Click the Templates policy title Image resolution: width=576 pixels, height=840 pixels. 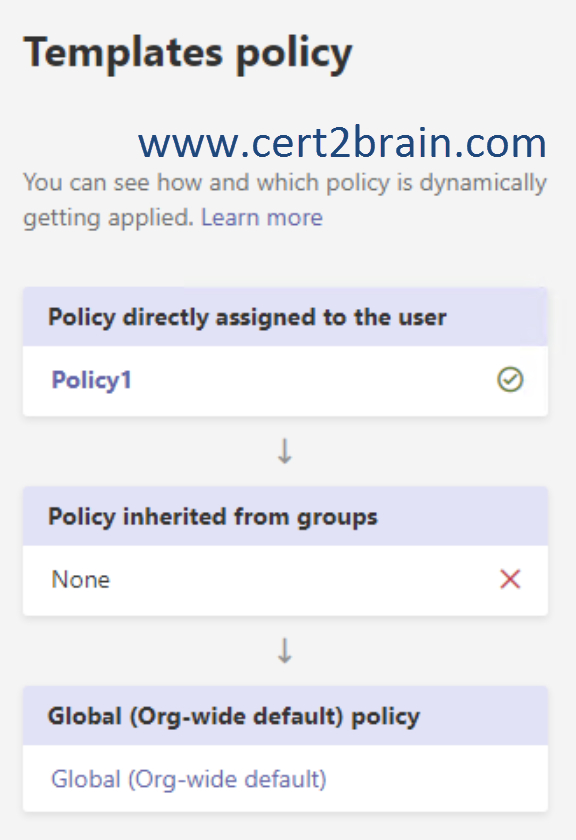tap(188, 54)
